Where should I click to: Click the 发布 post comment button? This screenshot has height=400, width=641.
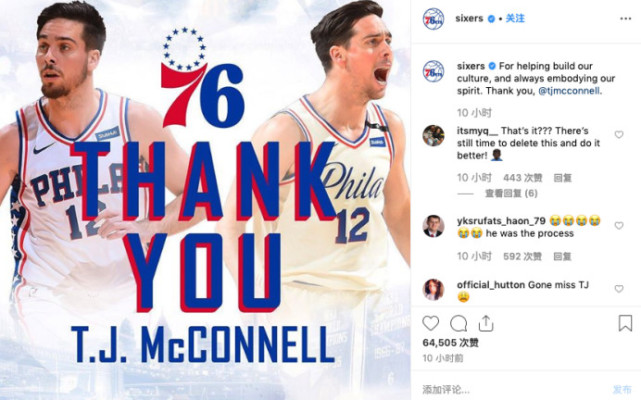coord(622,389)
